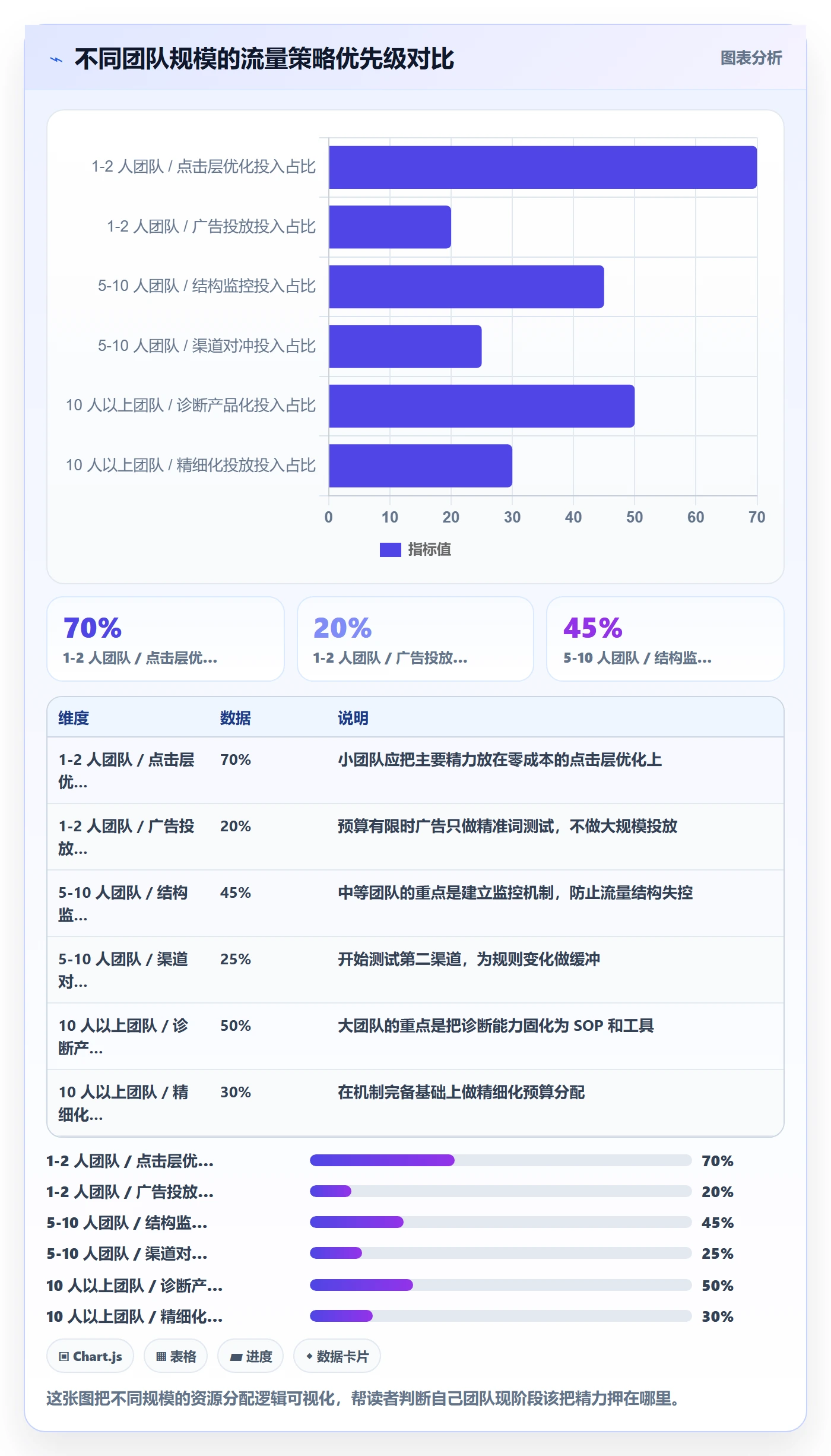The width and height of the screenshot is (831, 1456).
Task: Select table cell 20%
Action: coord(236,826)
